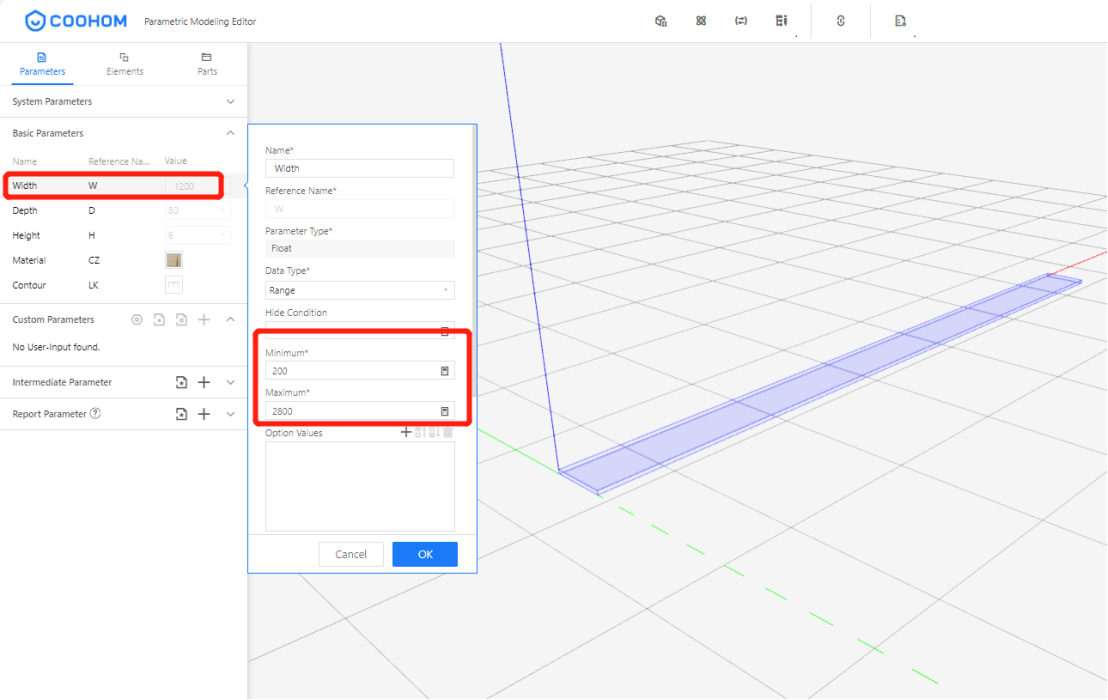Click the gear icon in Custom Parameters
The width and height of the screenshot is (1108, 700).
coord(137,320)
